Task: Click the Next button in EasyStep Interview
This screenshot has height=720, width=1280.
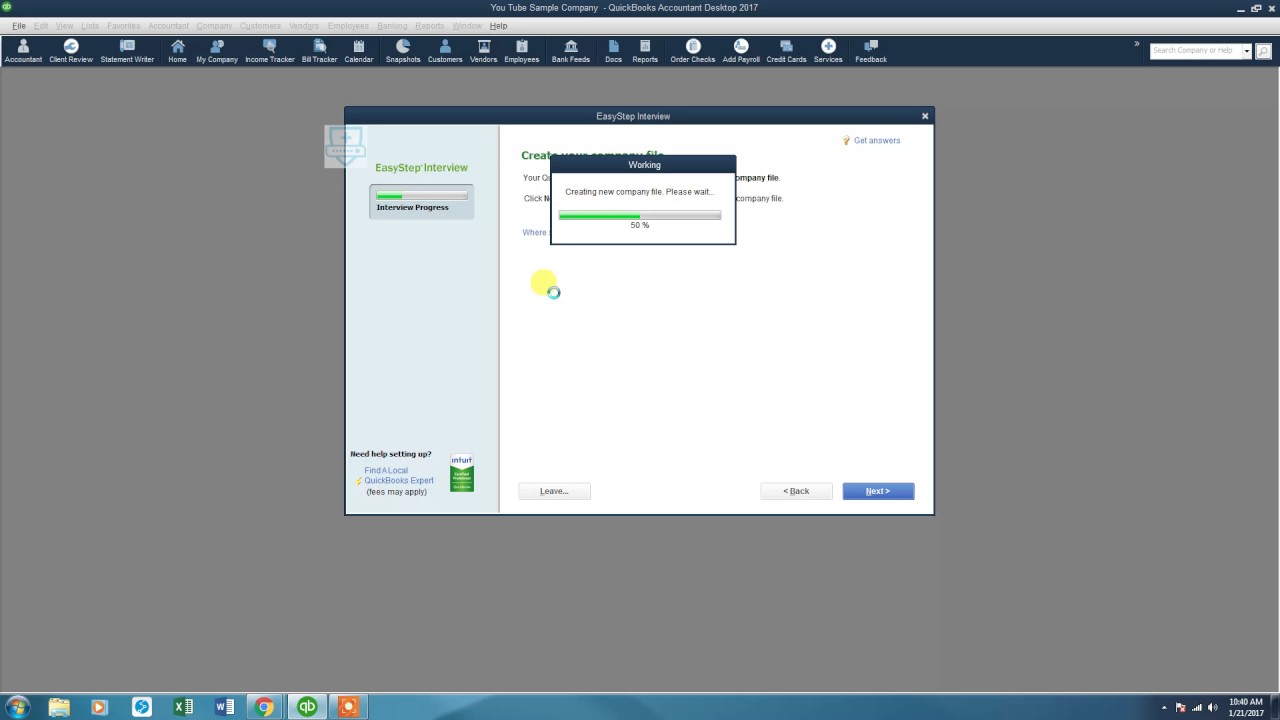Action: [878, 491]
